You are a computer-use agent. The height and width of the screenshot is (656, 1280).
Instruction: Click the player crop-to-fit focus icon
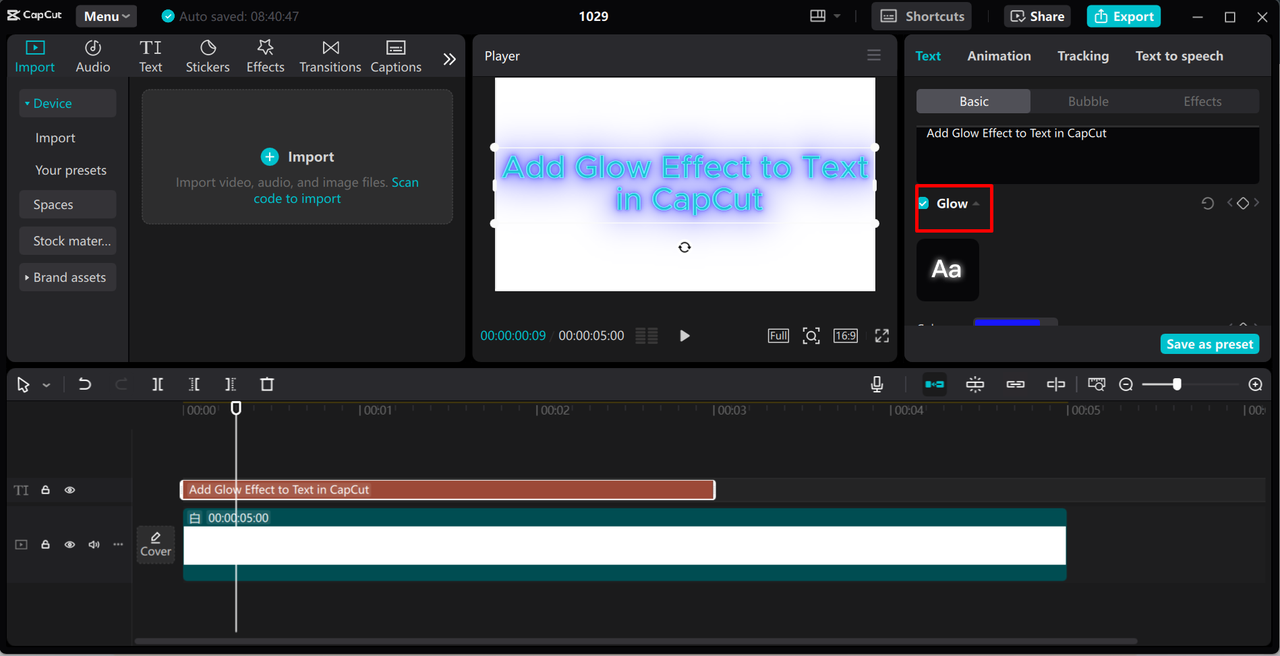[x=811, y=336]
